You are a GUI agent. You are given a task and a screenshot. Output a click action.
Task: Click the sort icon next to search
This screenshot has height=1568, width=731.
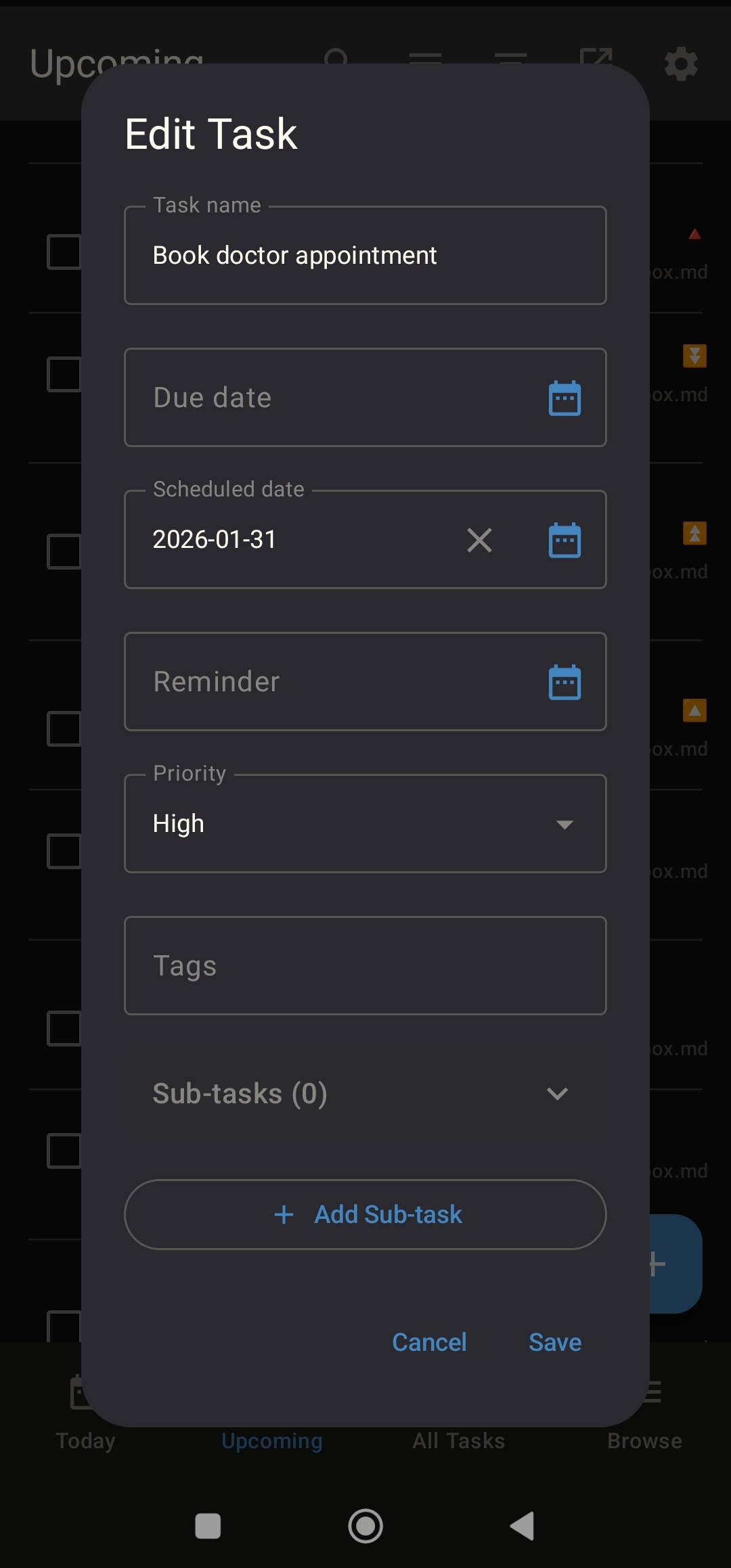[x=426, y=62]
